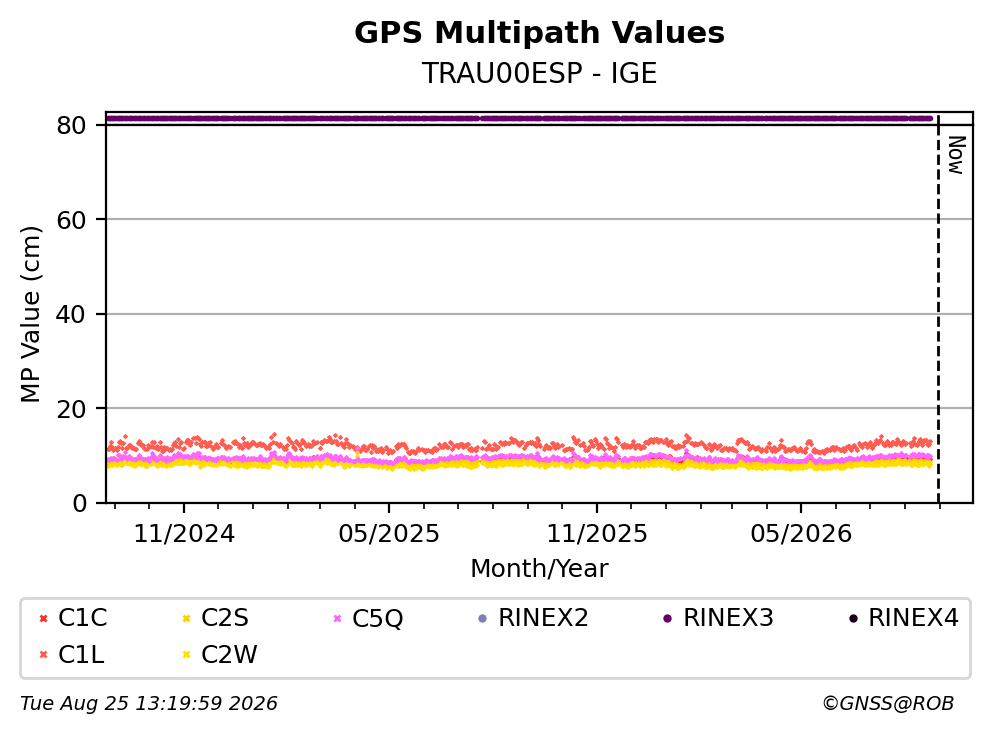Click the C1L legend marker

[x=43, y=655]
